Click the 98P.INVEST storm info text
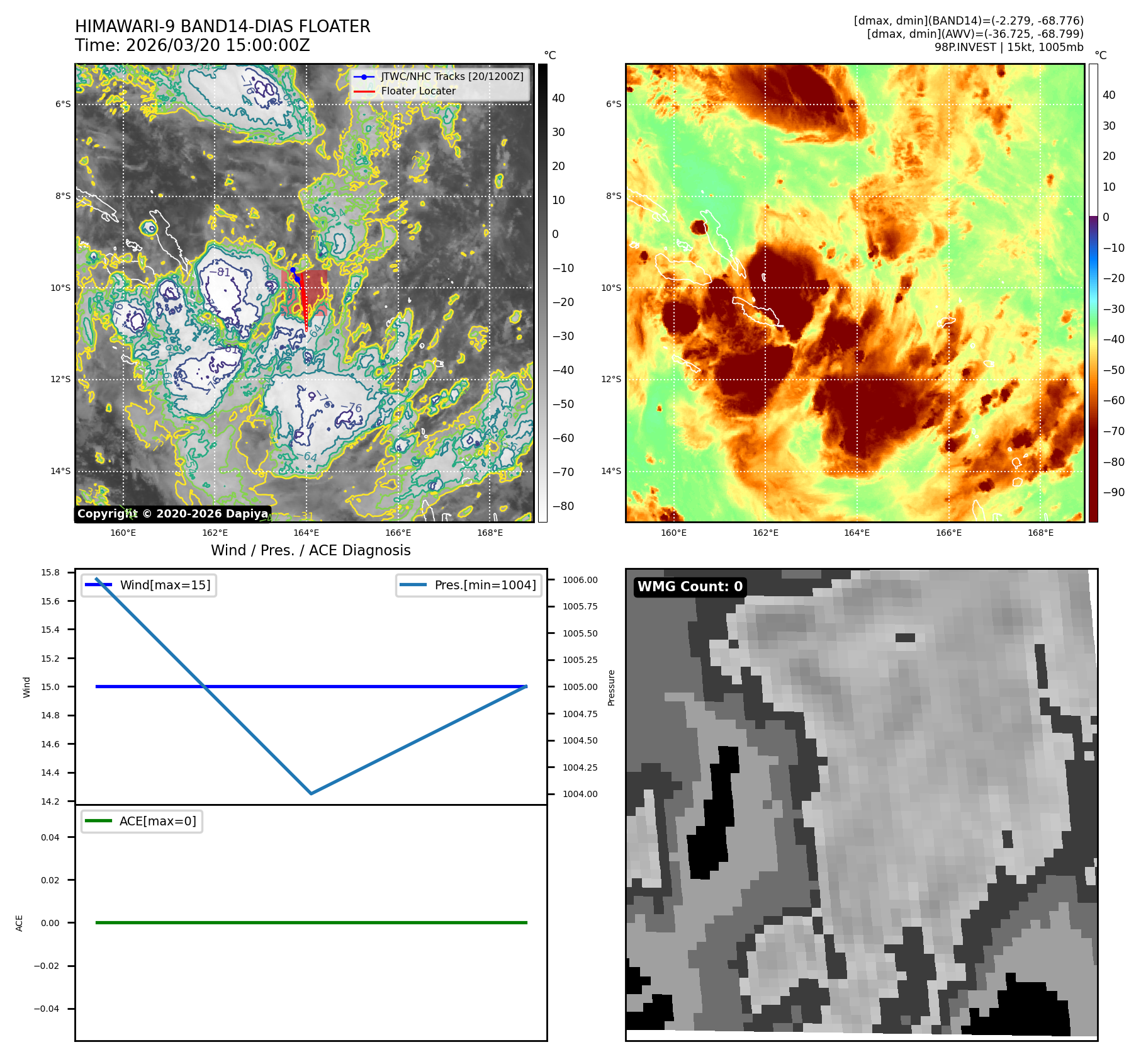The width and height of the screenshot is (1141, 1064). coord(1008,47)
